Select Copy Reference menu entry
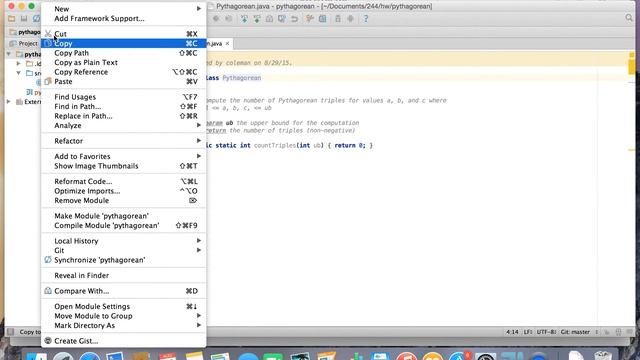The height and width of the screenshot is (360, 640). click(x=123, y=72)
